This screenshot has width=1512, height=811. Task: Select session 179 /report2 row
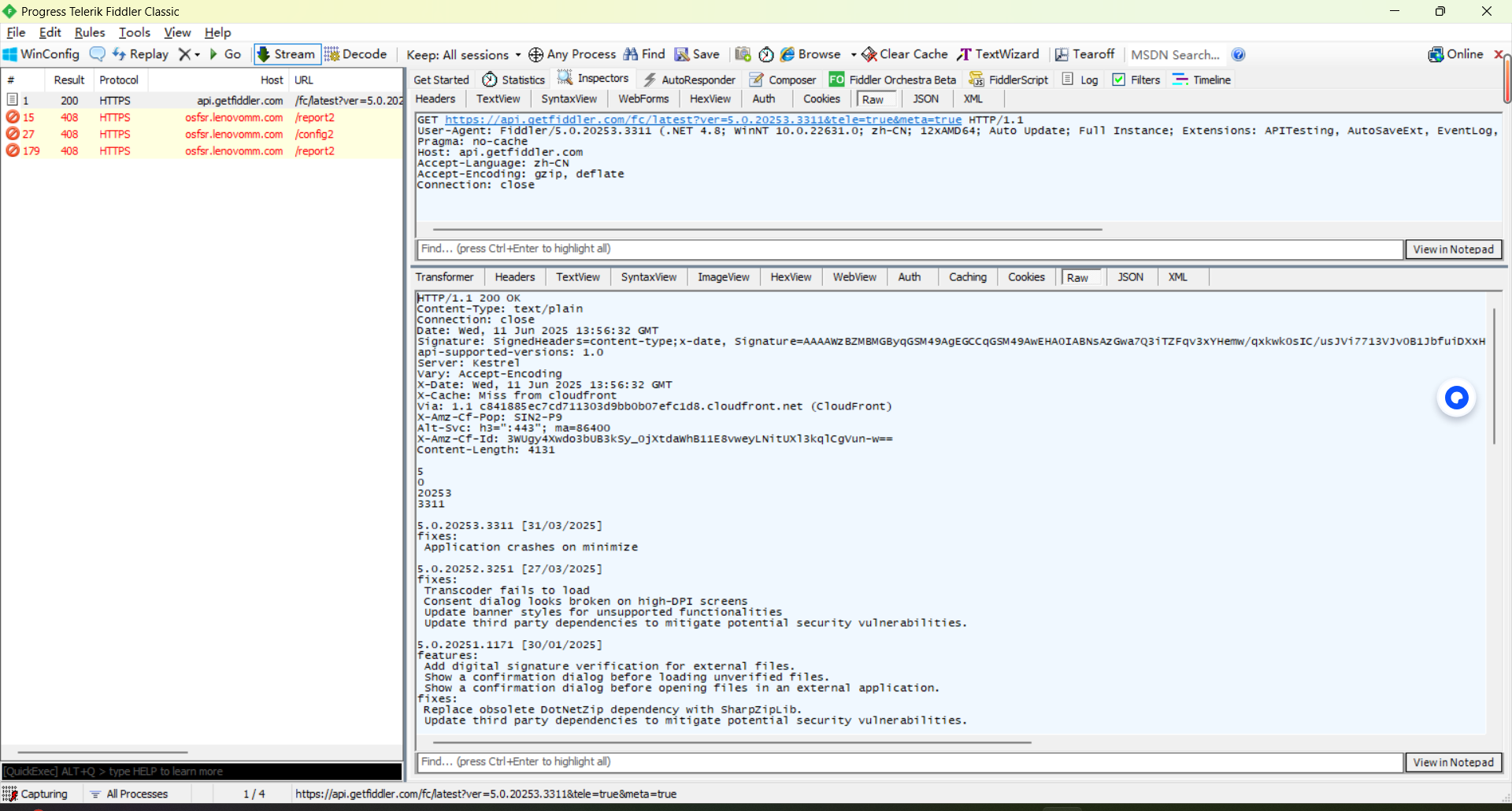click(x=202, y=151)
